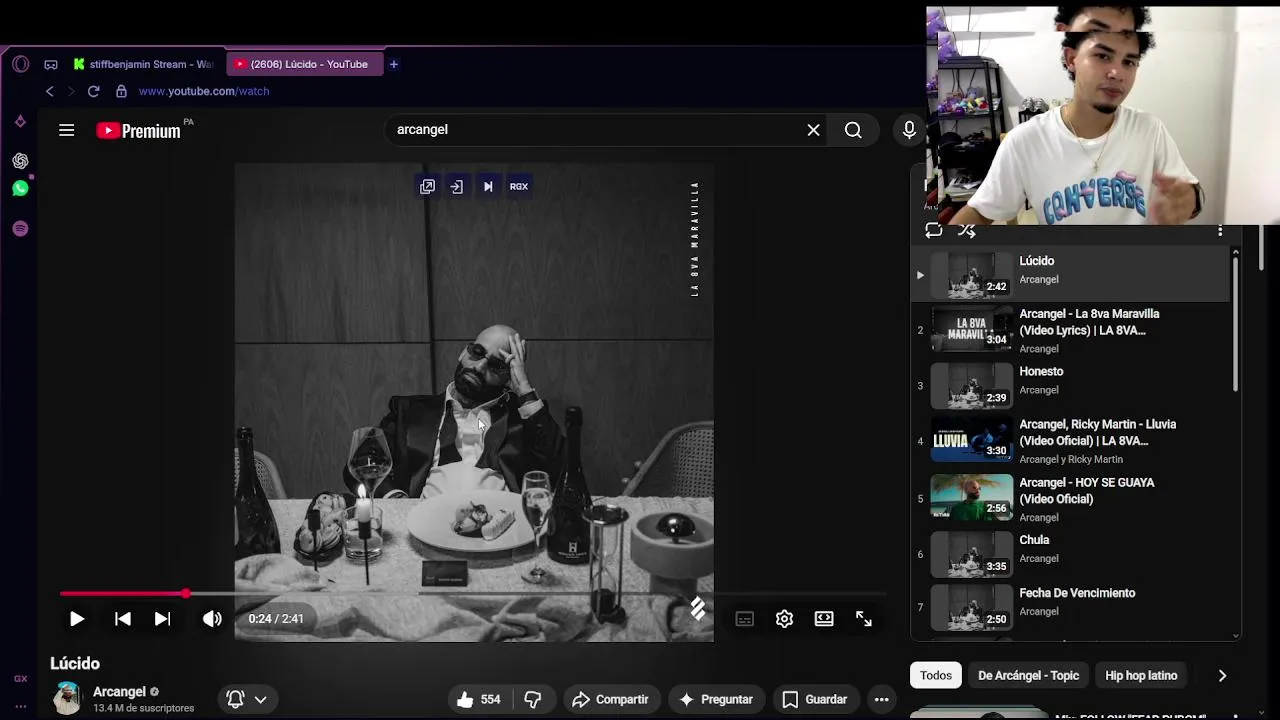Open ChatGPT in the Opera sidebar

20,161
